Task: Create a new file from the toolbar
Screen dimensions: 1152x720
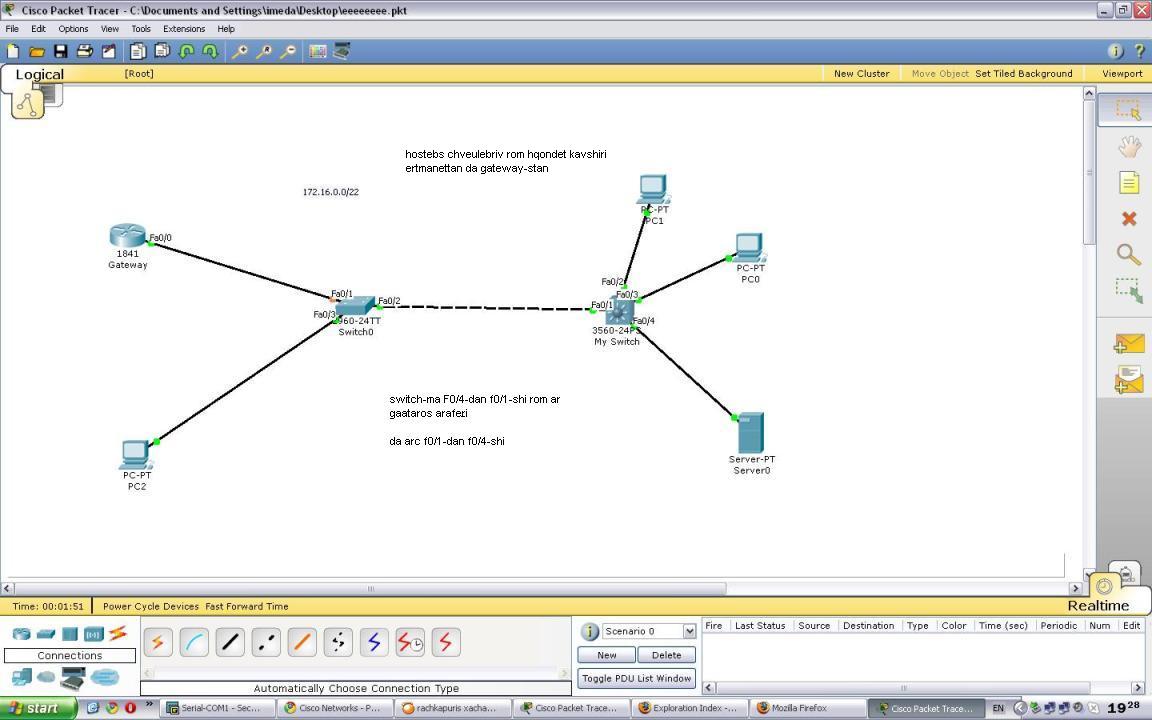Action: (x=12, y=51)
